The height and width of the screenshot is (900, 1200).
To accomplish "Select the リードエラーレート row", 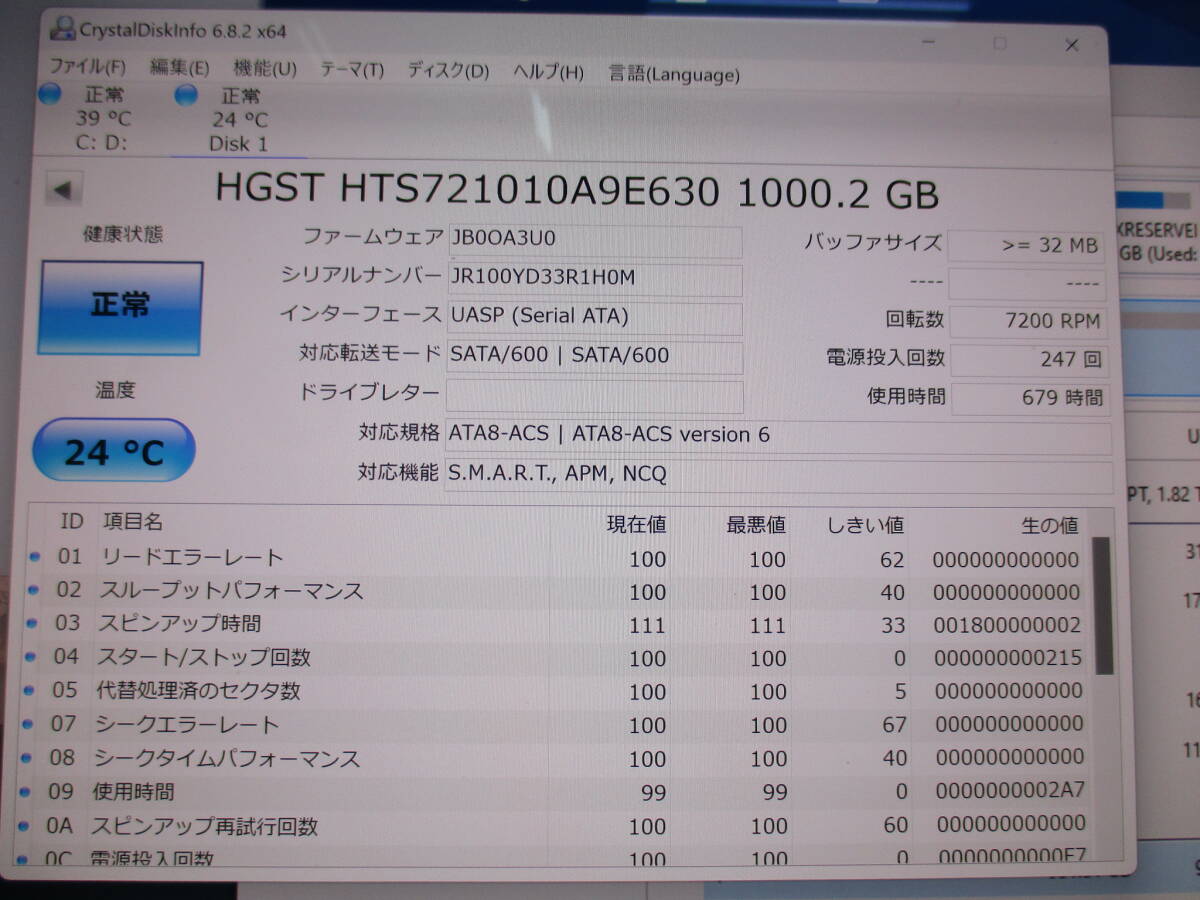I will coord(557,558).
